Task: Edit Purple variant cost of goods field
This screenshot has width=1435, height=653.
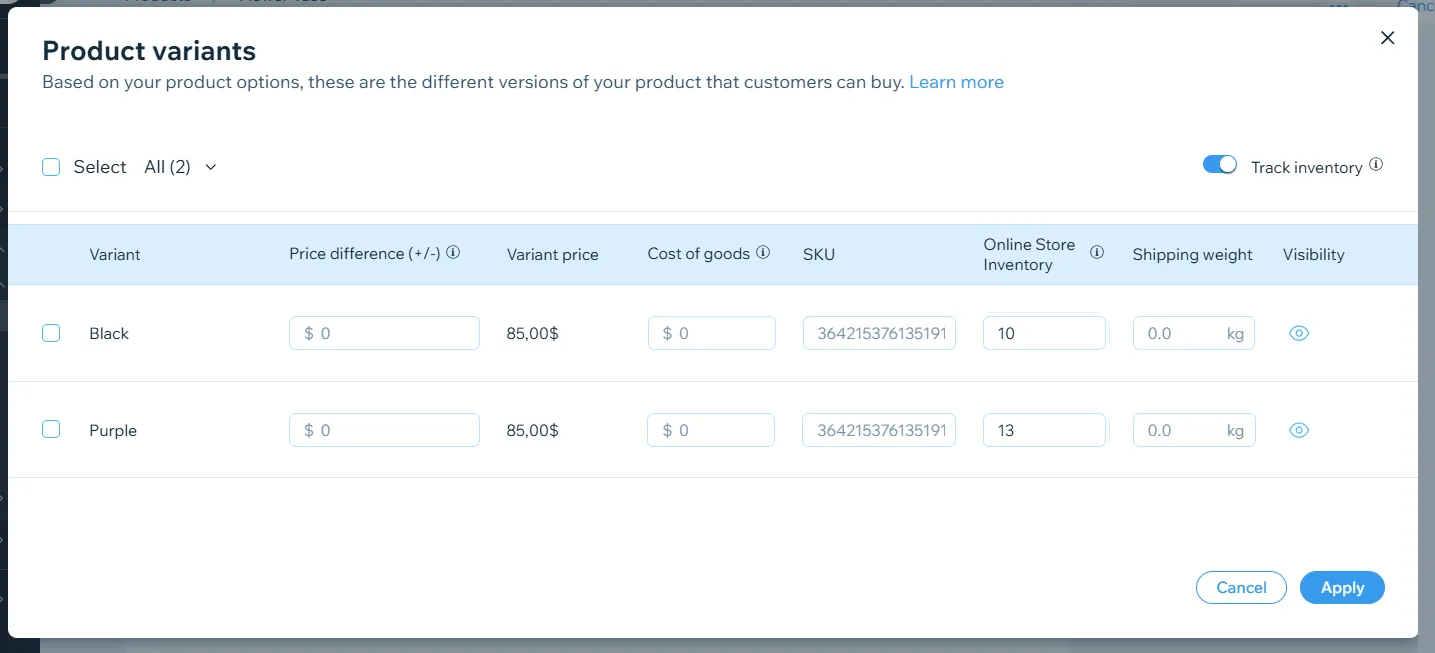Action: click(711, 430)
